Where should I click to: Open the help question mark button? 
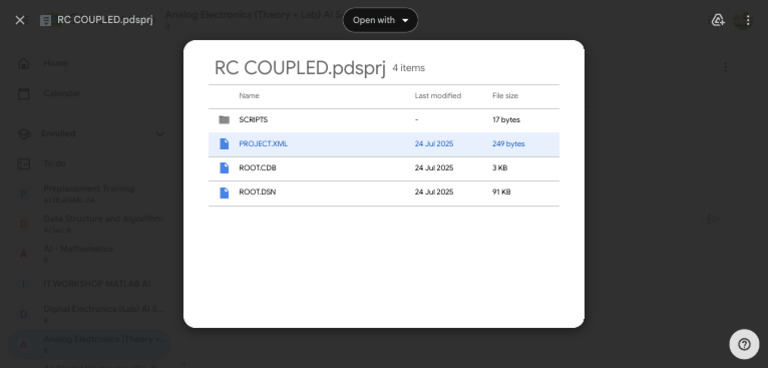(x=744, y=344)
